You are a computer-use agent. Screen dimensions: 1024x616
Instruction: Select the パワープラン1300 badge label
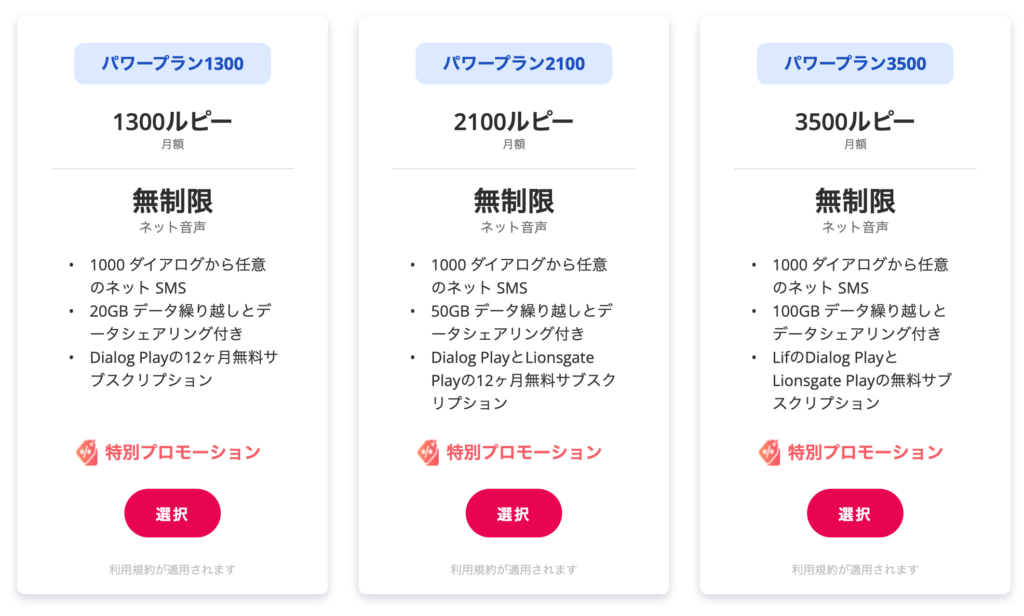[x=172, y=64]
